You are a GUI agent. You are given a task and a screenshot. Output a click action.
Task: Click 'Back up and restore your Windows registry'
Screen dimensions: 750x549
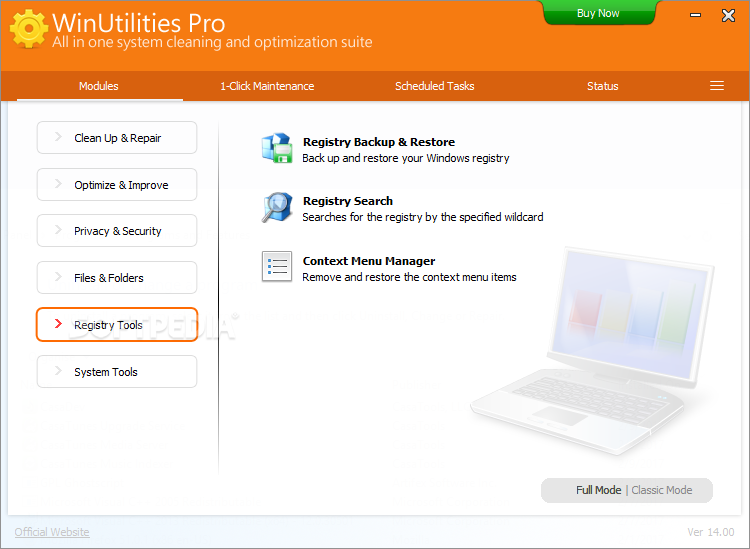[406, 158]
